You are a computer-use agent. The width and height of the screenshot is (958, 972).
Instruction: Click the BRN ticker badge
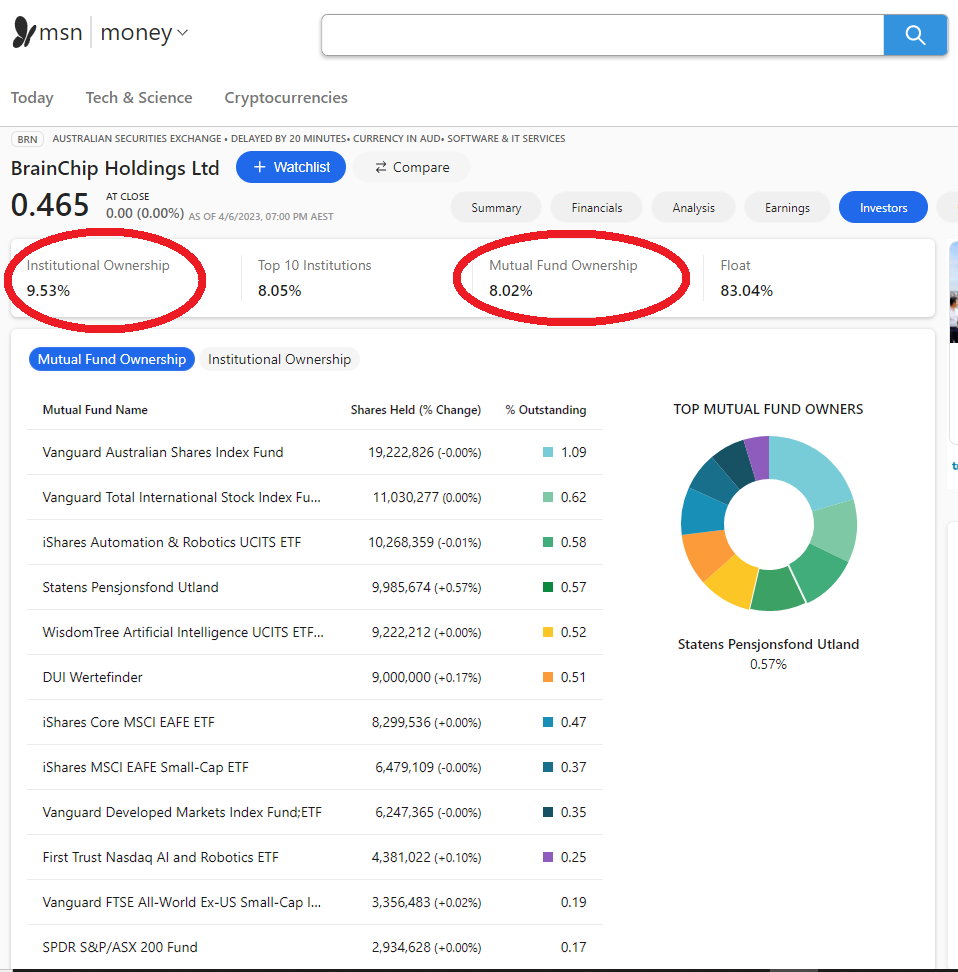pyautogui.click(x=28, y=139)
